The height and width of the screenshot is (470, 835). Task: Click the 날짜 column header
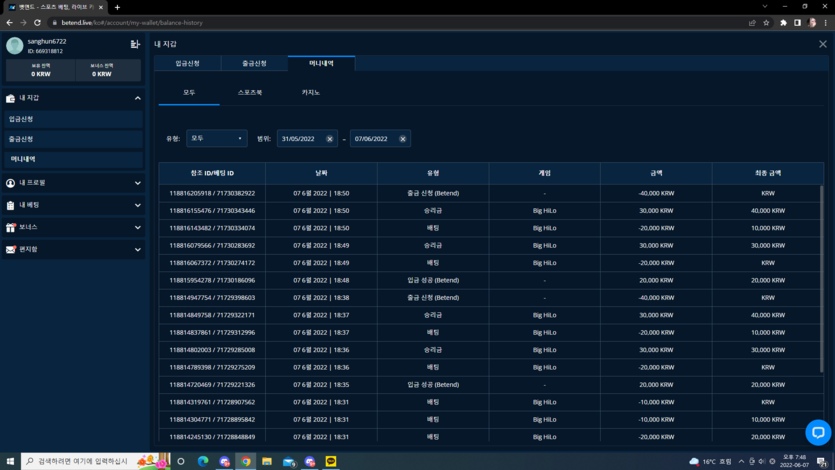point(321,173)
